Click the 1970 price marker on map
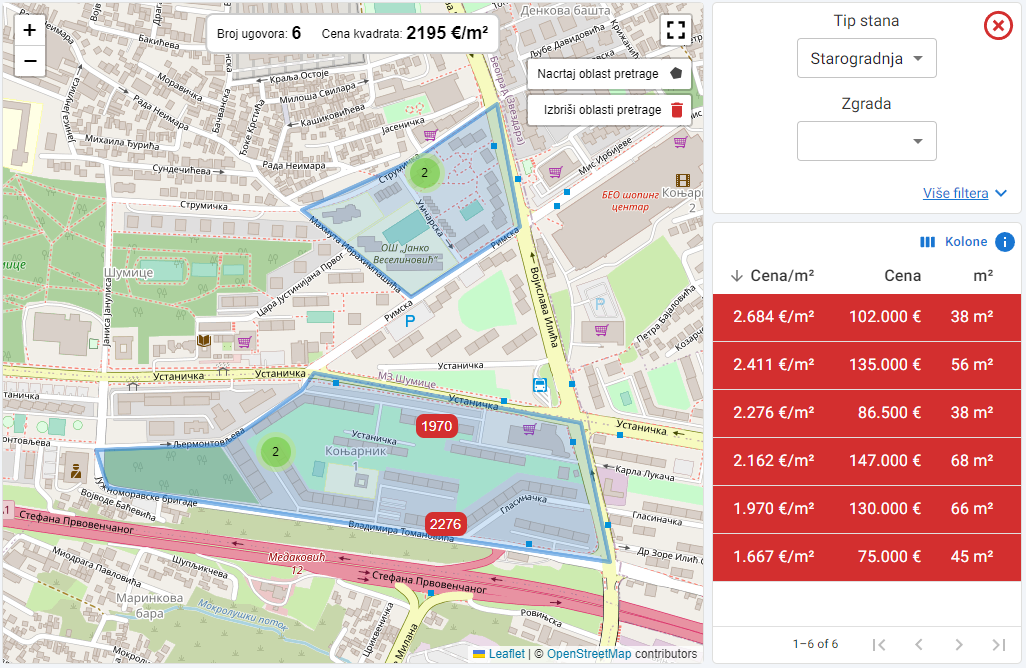Screen dimensions: 1026x668 click(x=437, y=426)
